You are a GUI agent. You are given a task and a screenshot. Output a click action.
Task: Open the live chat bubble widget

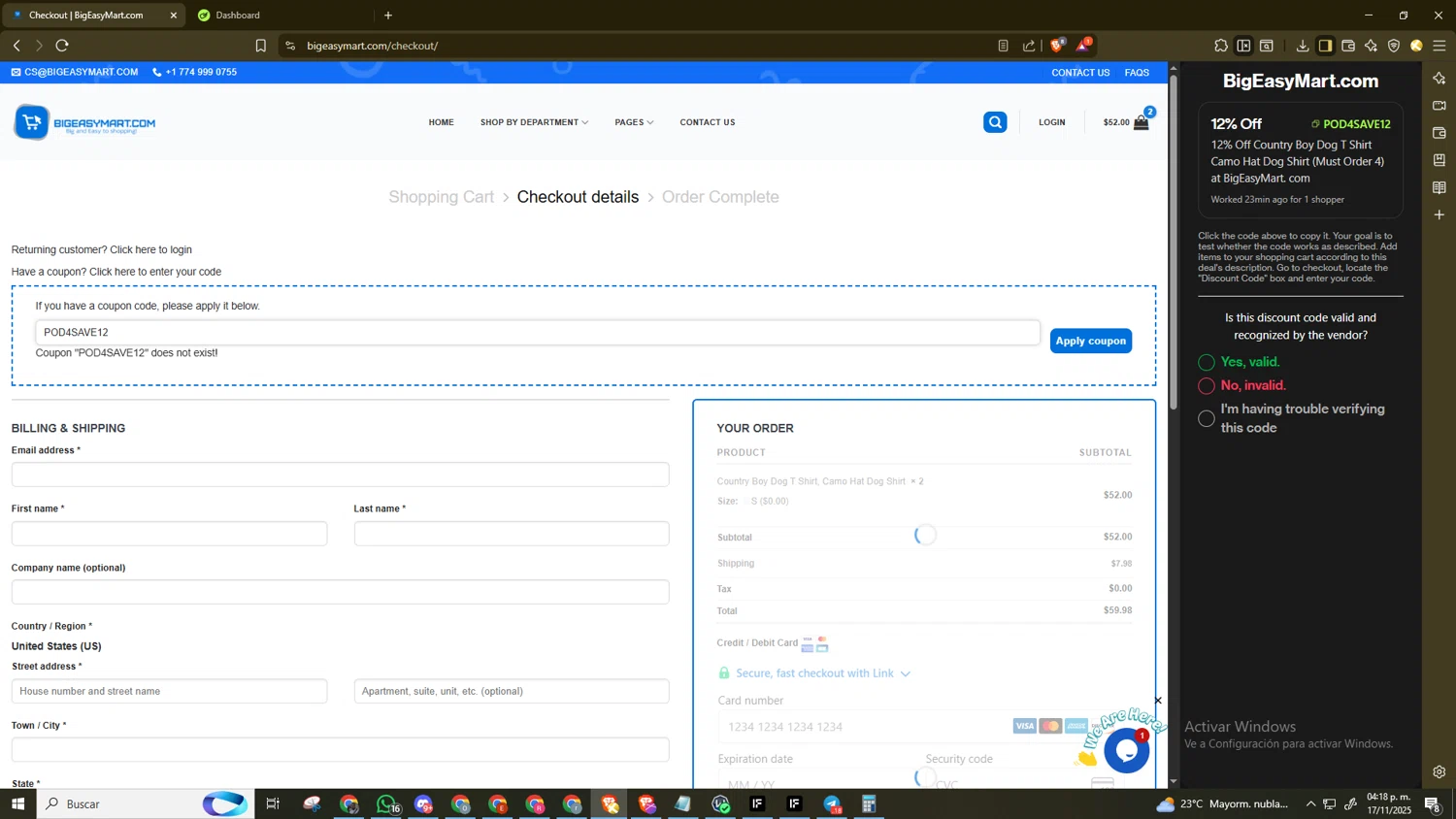tap(1127, 750)
